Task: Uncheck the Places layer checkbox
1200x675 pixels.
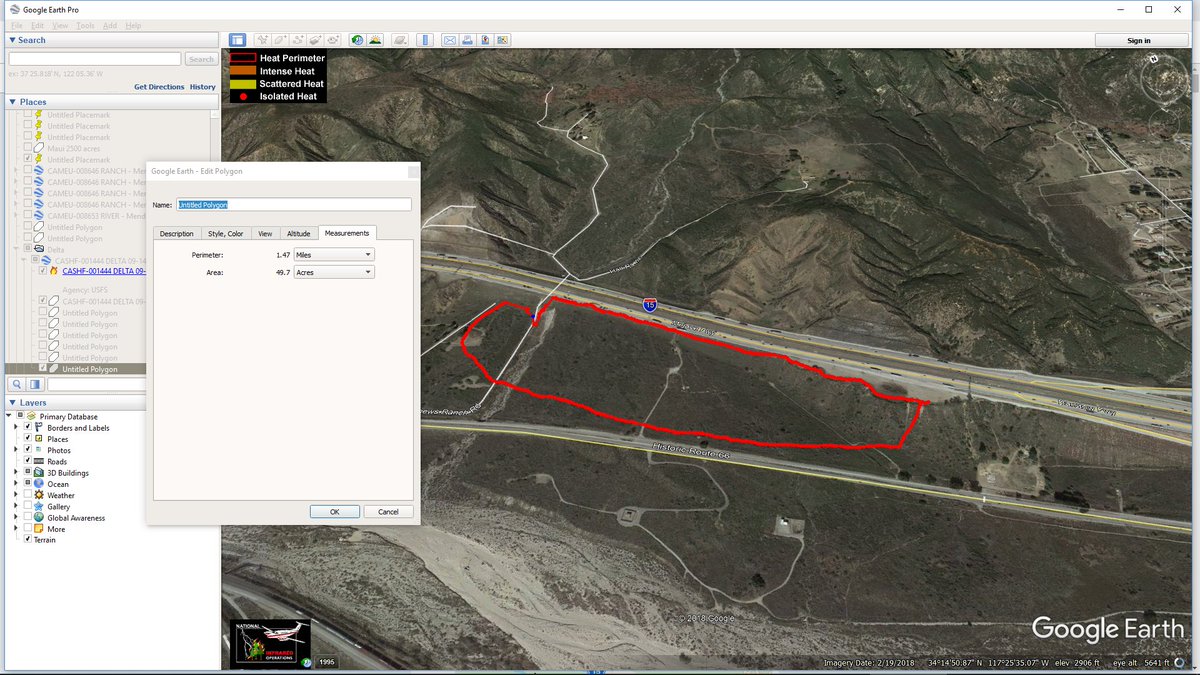Action: [x=27, y=439]
